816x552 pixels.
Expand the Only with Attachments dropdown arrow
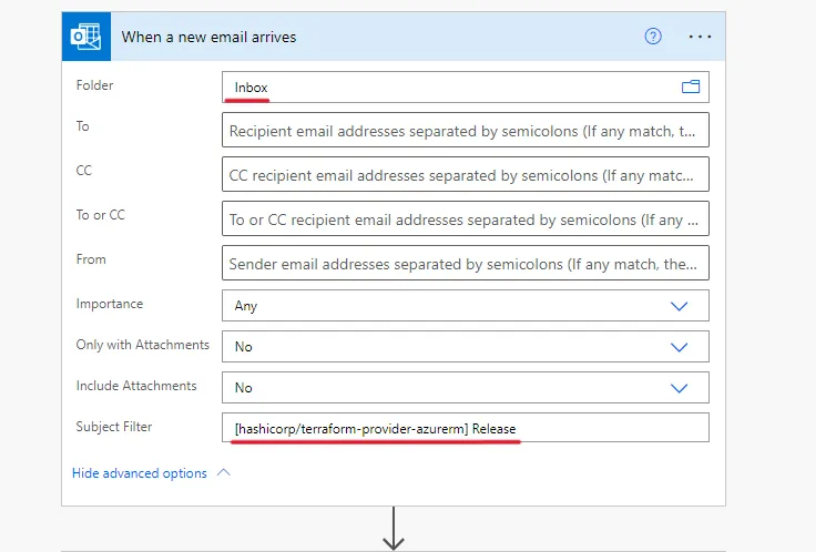pos(679,347)
